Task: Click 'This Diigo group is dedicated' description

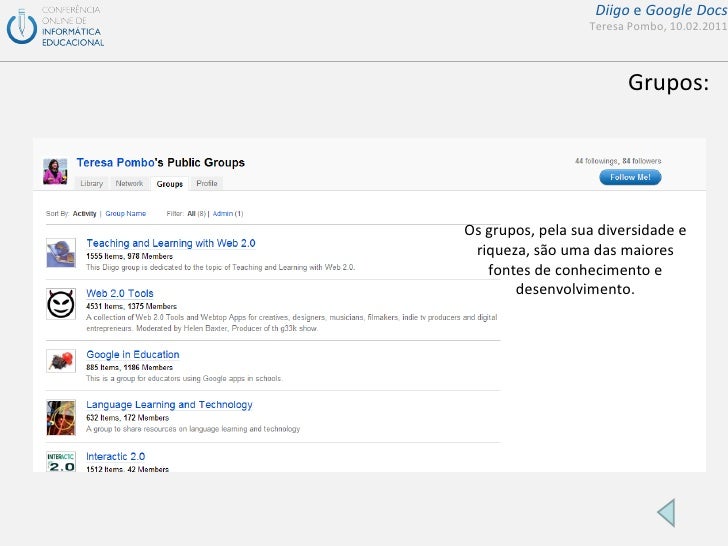Action: pos(221,267)
